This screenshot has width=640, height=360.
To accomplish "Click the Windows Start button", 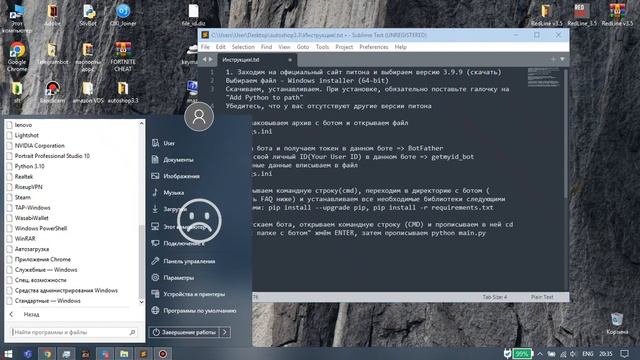I will 8,354.
